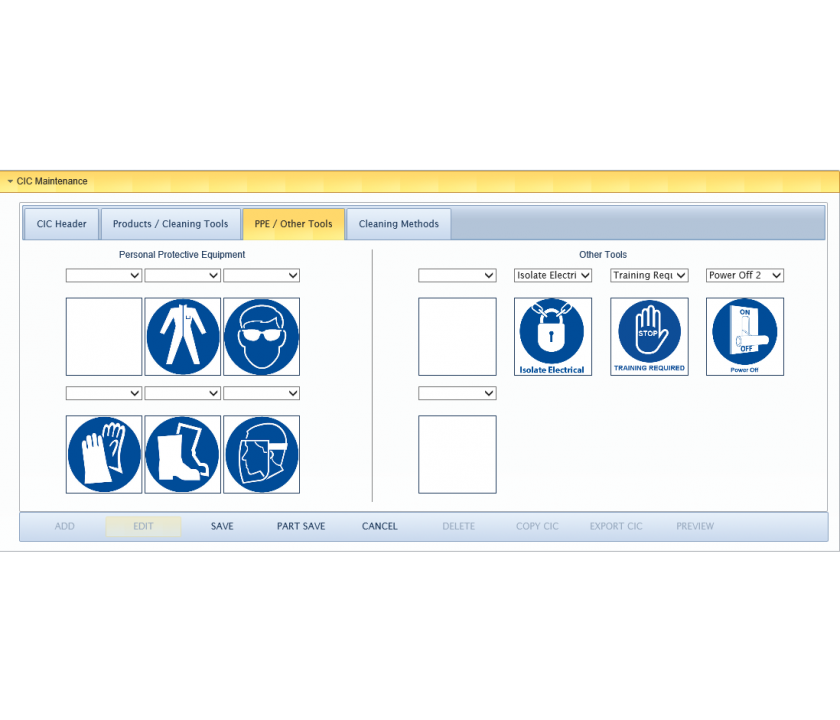Open the Training Required dropdown
840x720 pixels.
649,275
